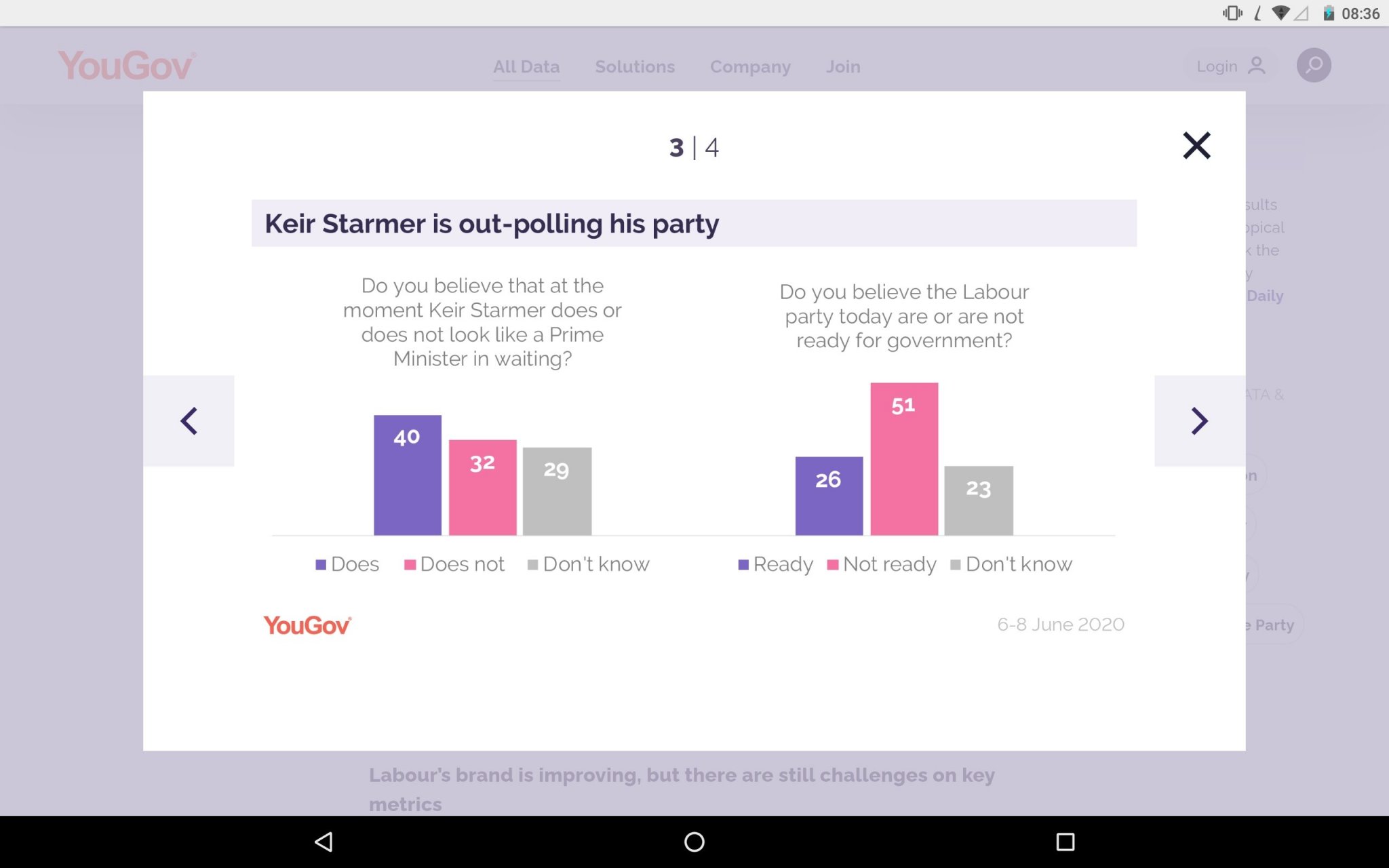The image size is (1389, 868).
Task: Click the purple 'Does' legend swatch
Action: pyautogui.click(x=321, y=565)
